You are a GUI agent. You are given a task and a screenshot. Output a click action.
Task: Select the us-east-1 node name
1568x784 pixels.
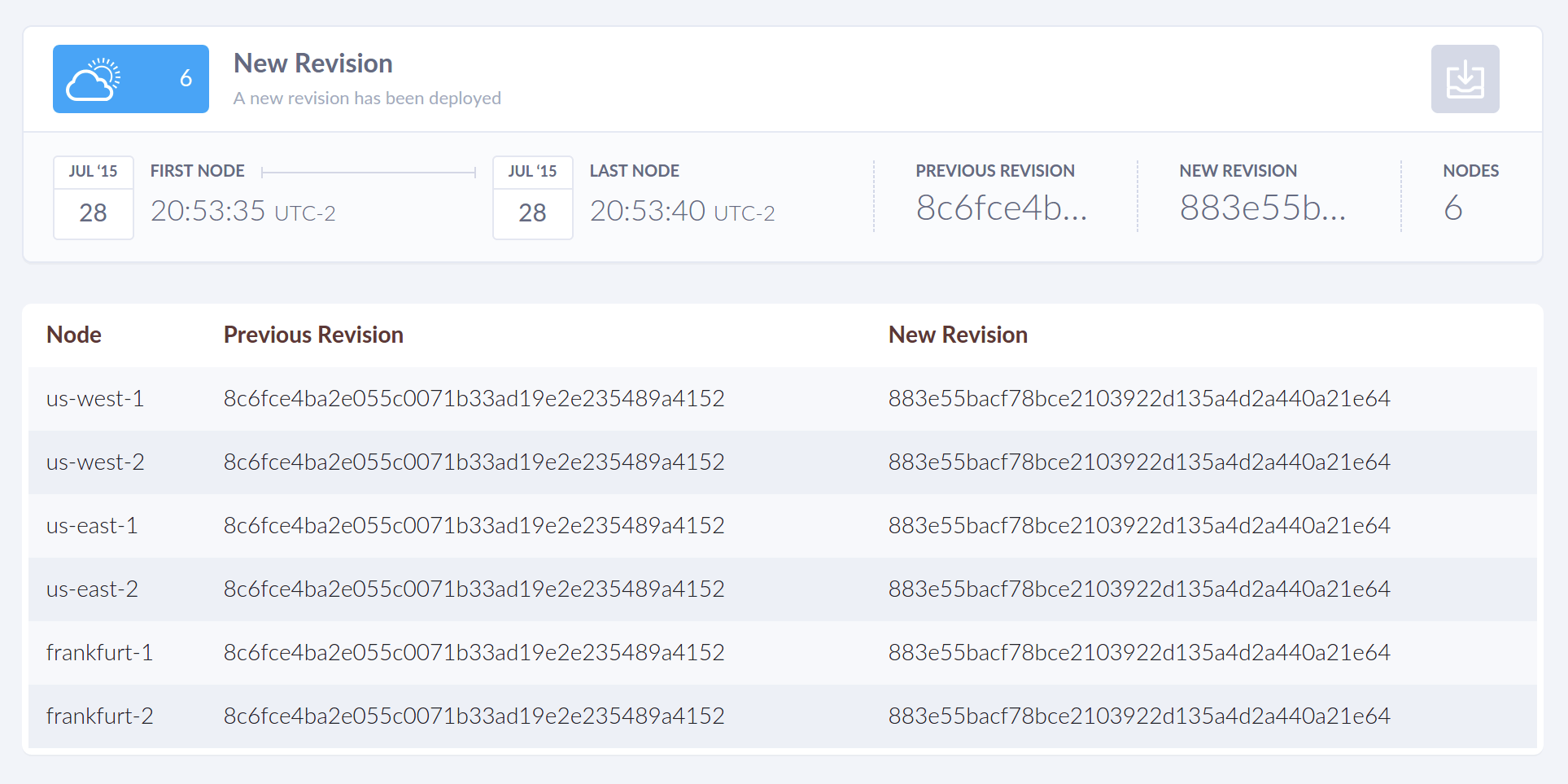tap(92, 525)
